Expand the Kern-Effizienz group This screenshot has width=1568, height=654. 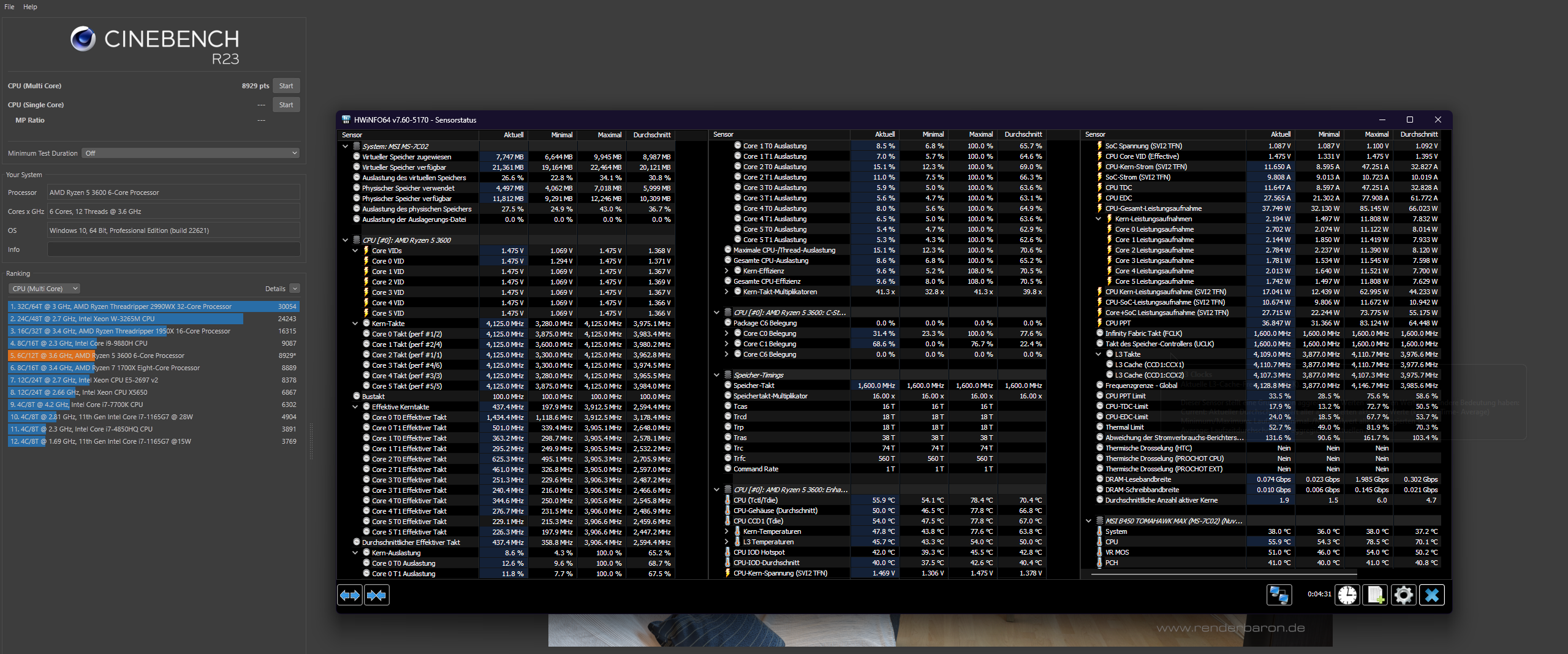(x=726, y=271)
